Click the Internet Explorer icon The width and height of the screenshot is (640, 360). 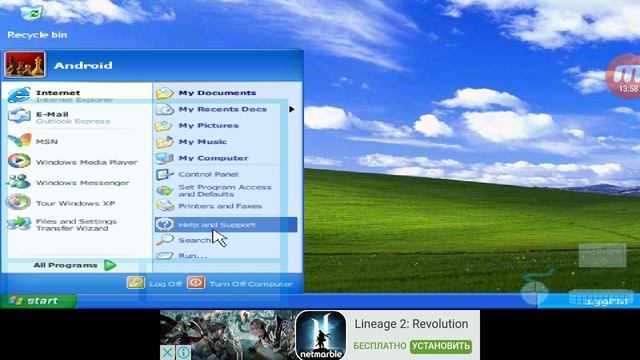pyautogui.click(x=19, y=95)
